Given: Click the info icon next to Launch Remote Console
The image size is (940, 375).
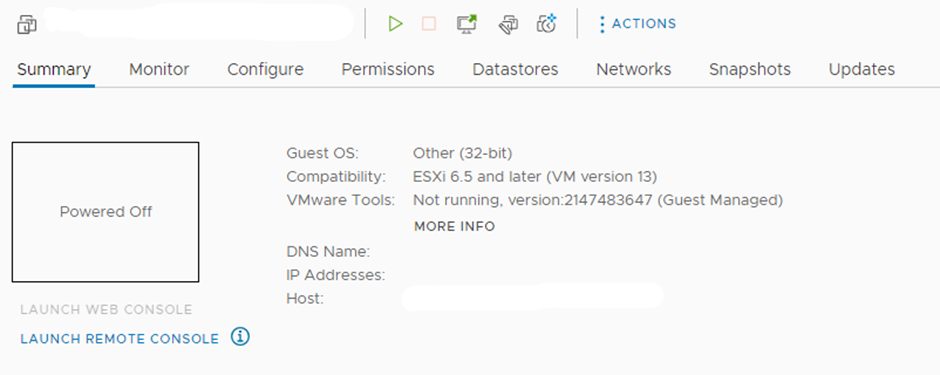Looking at the screenshot, I should click(240, 337).
